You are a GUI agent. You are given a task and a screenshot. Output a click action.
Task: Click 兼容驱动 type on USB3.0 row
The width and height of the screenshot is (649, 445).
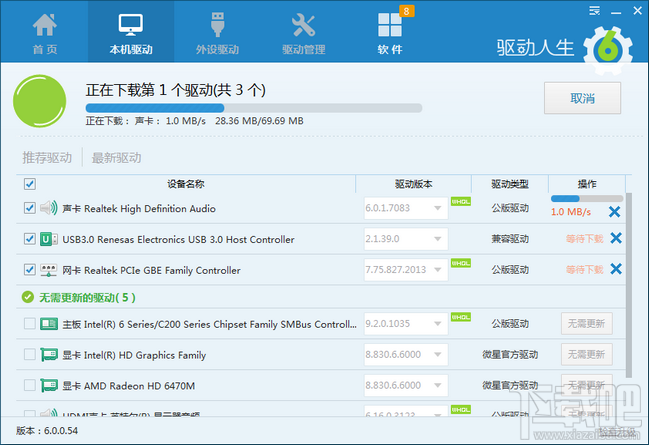510,239
